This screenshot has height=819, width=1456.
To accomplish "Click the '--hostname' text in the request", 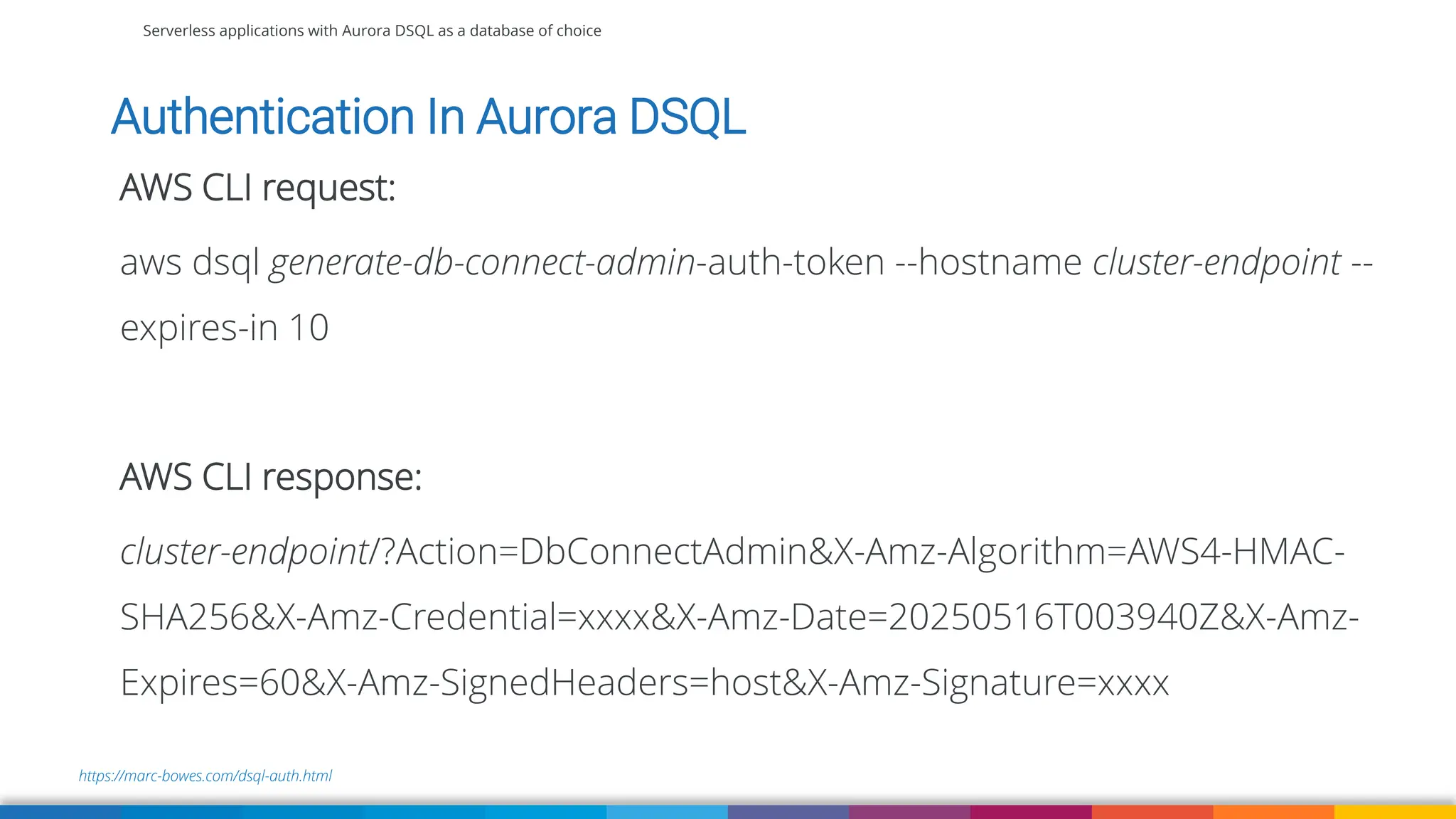I will 988,262.
